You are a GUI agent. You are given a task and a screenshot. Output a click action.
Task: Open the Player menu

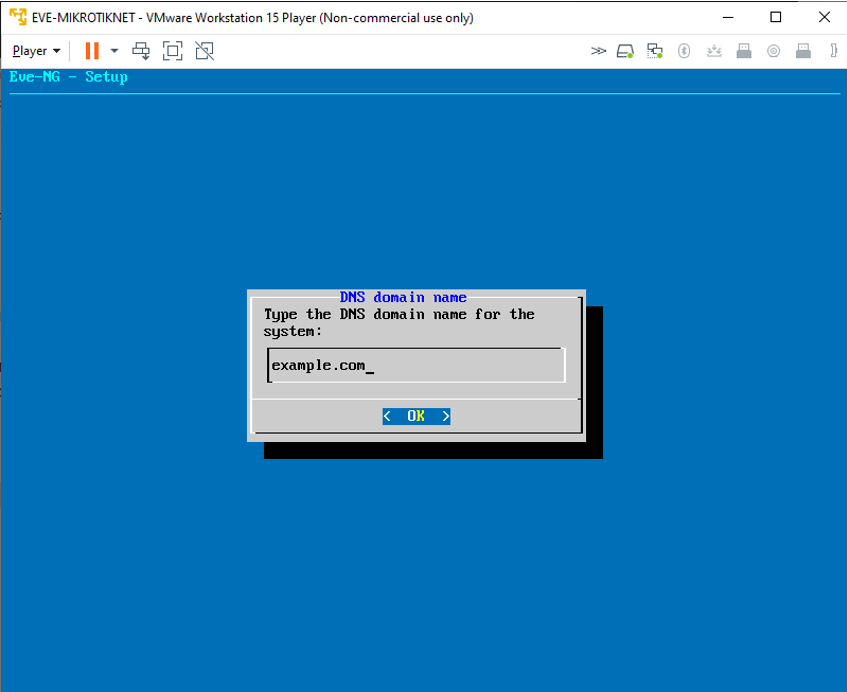36,51
